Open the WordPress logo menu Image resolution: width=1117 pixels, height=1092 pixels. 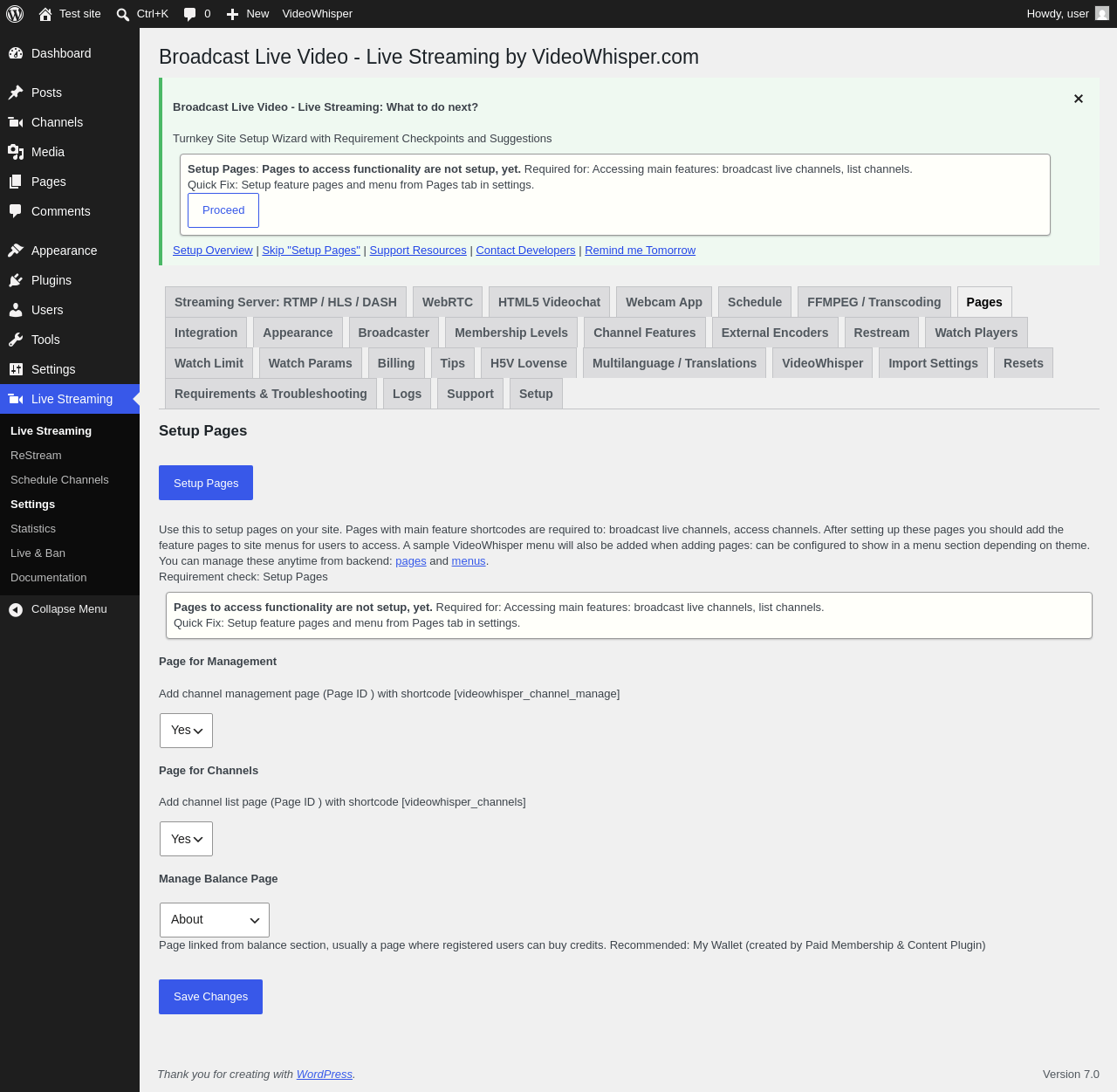click(x=15, y=14)
